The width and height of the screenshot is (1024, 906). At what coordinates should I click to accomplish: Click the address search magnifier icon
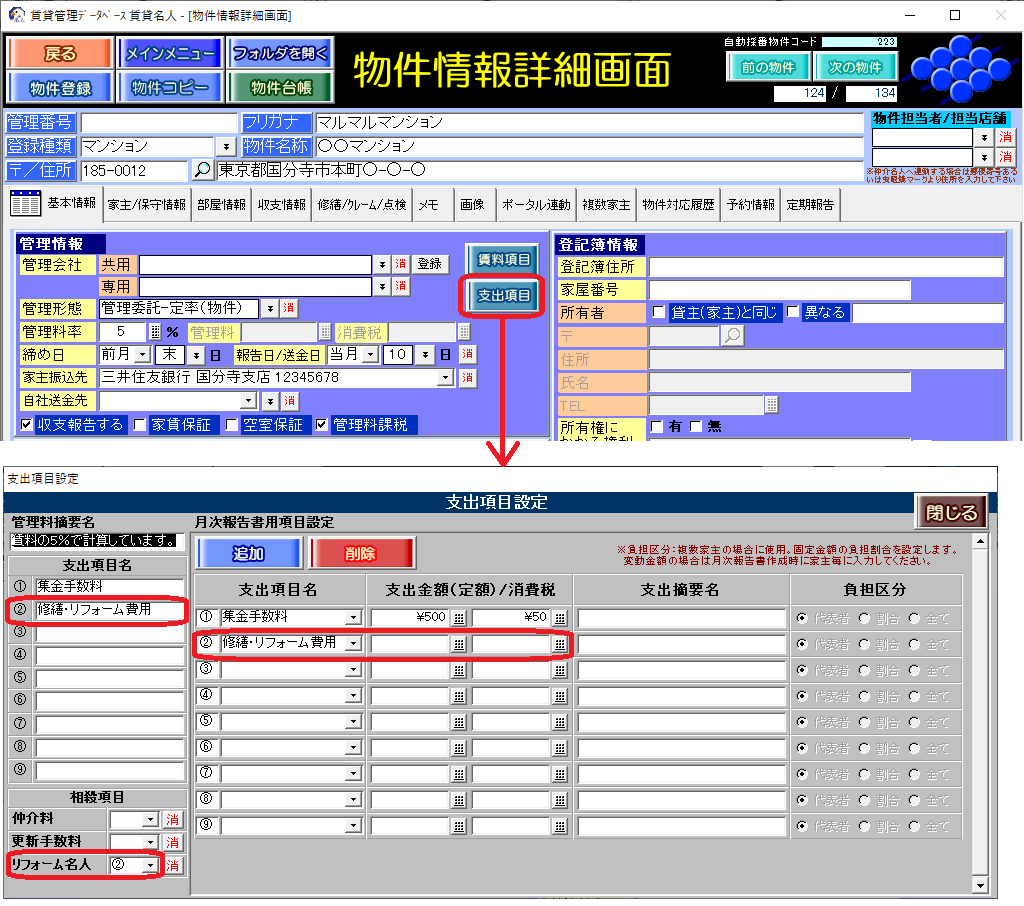pos(202,170)
